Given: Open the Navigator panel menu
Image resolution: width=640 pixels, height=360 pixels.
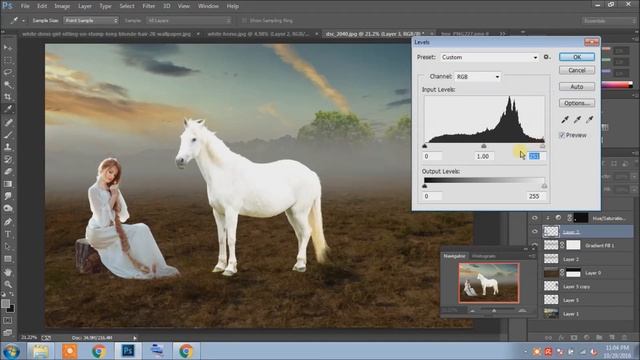Looking at the screenshot, I should click(x=532, y=256).
